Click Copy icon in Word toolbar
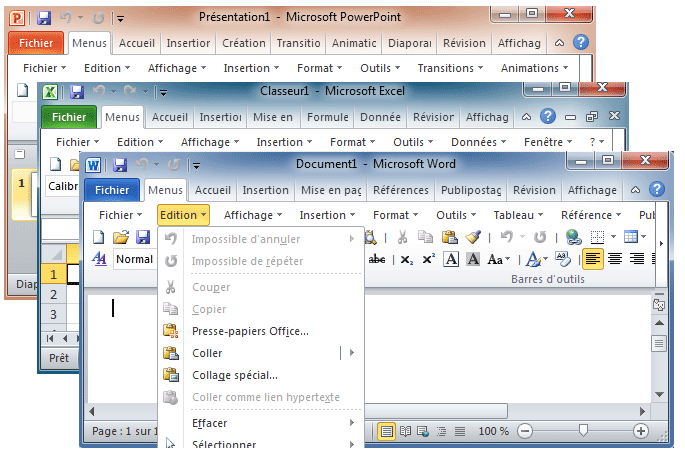Screen dimensions: 685x460 (x=425, y=237)
